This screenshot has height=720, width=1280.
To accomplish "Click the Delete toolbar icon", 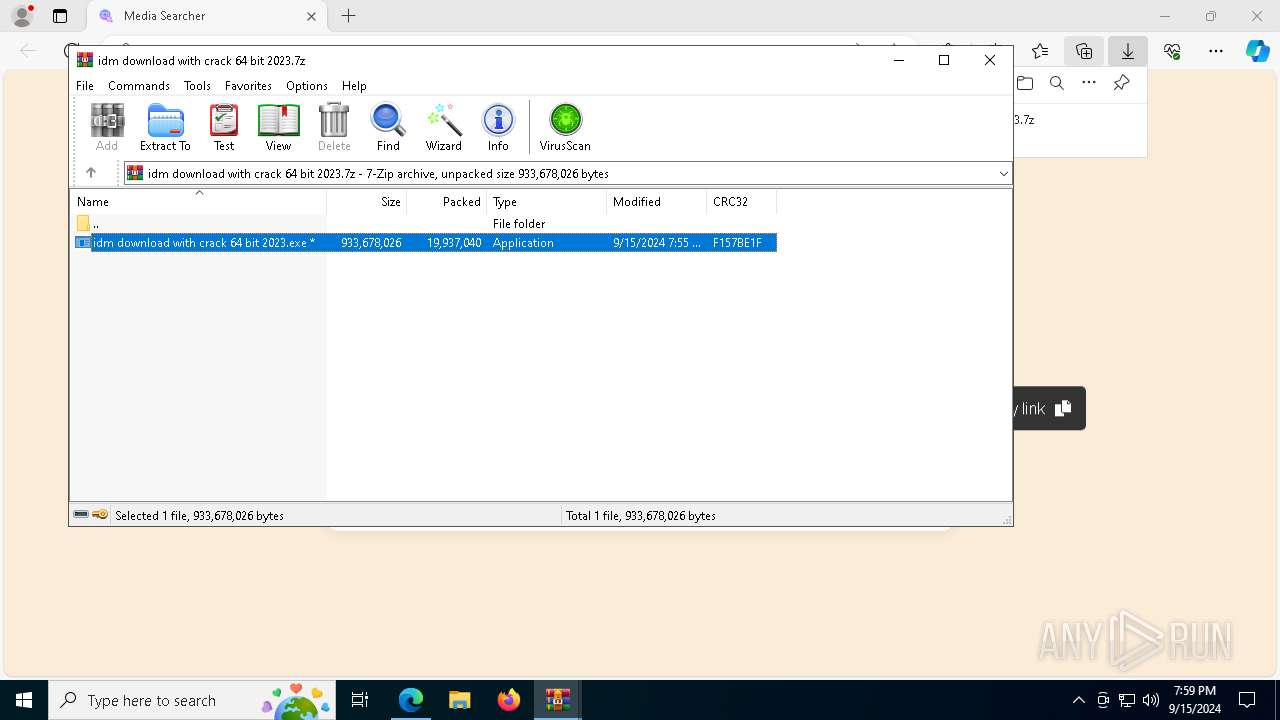I will click(x=334, y=127).
